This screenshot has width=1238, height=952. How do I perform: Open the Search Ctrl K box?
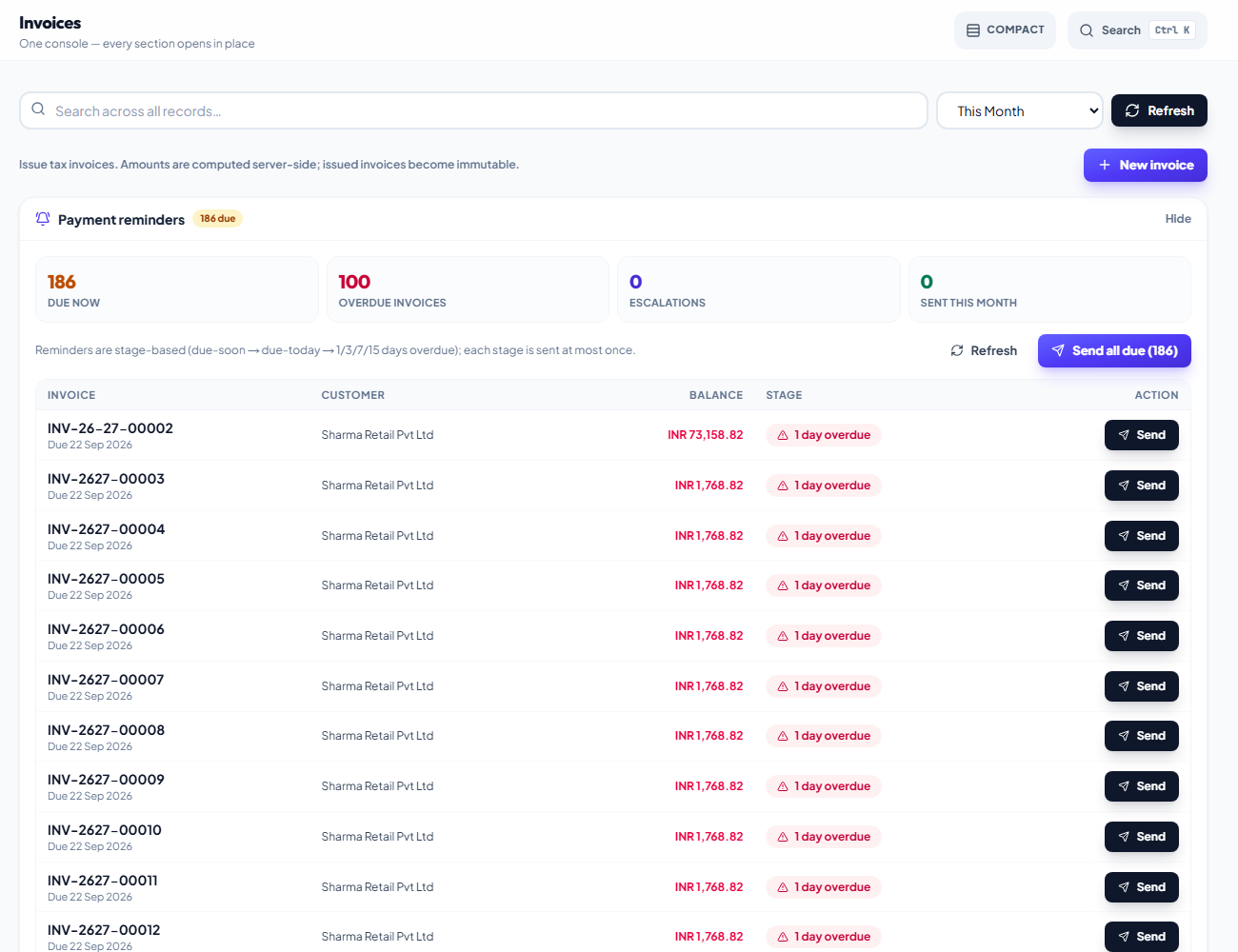[1137, 30]
